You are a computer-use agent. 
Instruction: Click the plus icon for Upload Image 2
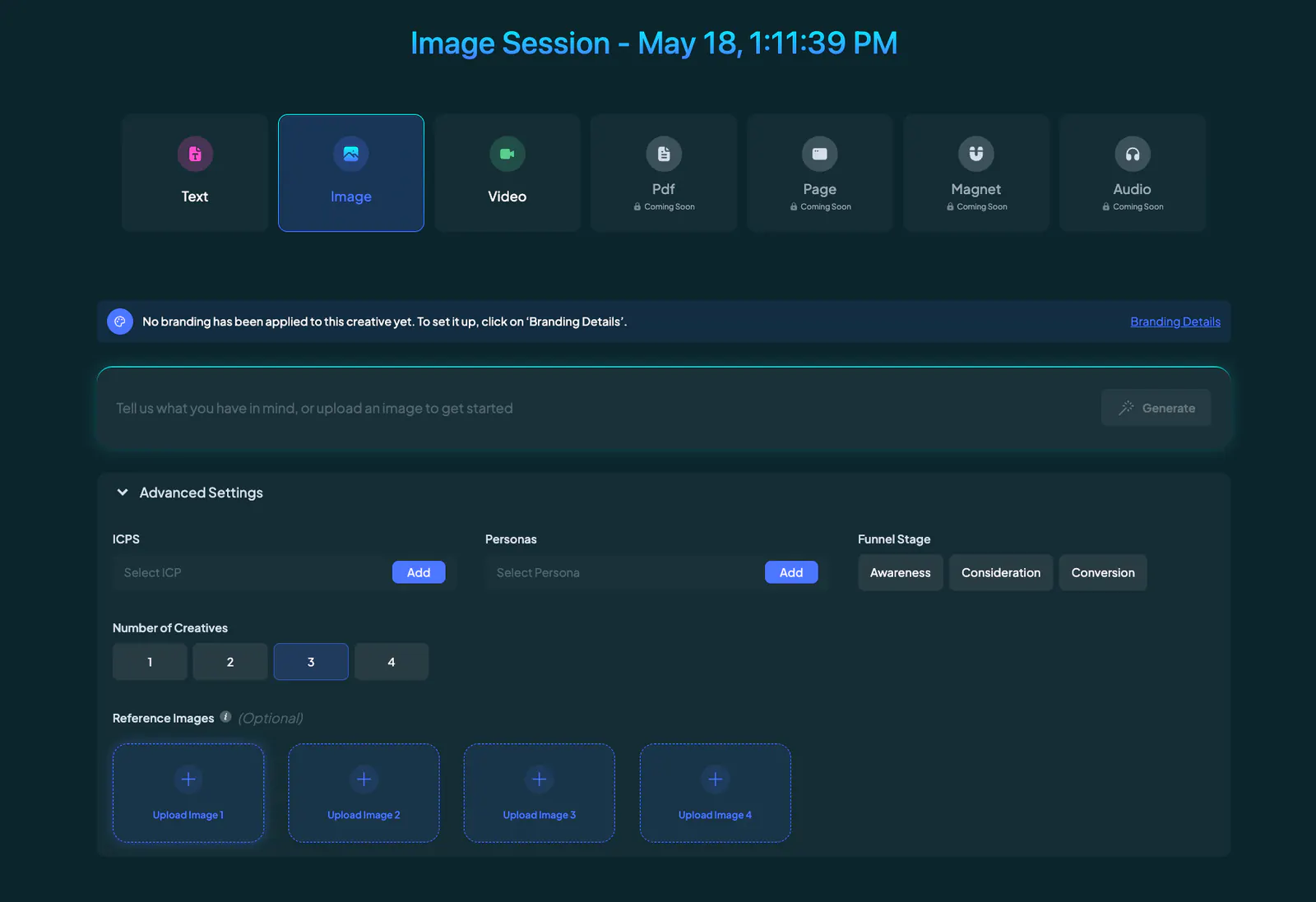pos(364,779)
